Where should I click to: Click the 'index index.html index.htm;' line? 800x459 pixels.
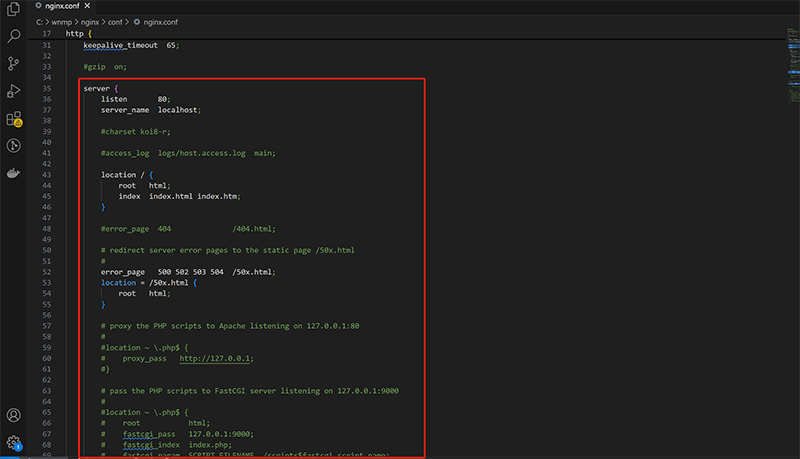pyautogui.click(x=180, y=196)
